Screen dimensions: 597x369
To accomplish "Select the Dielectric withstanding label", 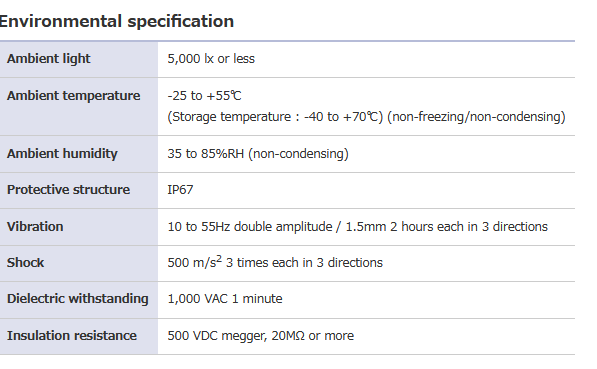I will coord(78,299).
